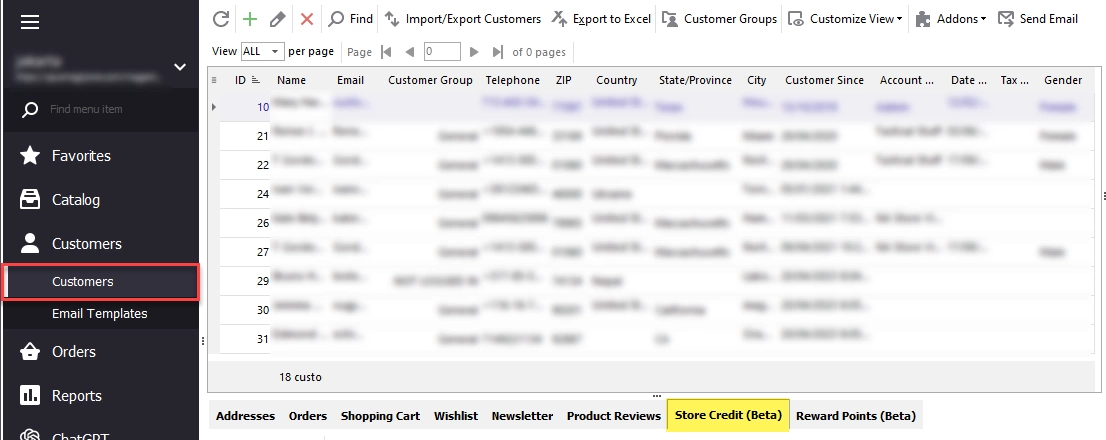This screenshot has width=1106, height=440.
Task: Switch to the Store Credit (Beta) tab
Action: (728, 415)
